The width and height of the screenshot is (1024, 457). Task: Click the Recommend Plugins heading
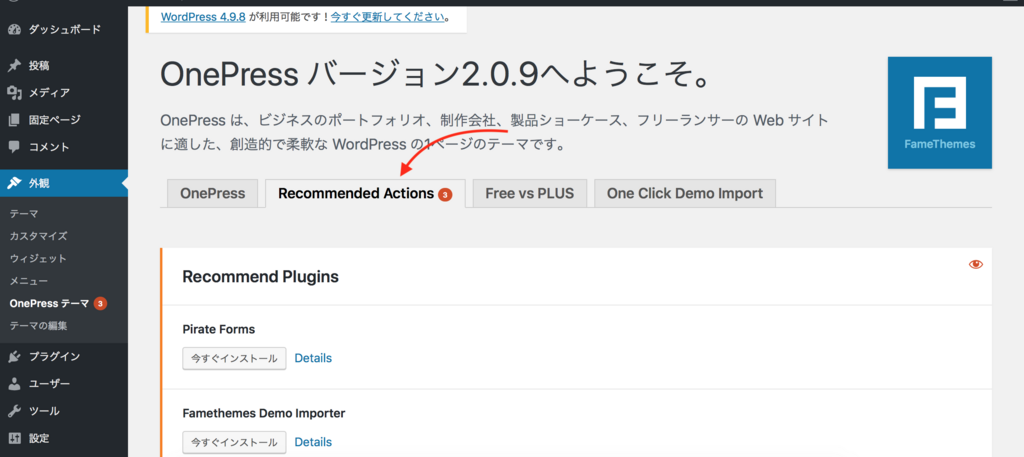(x=261, y=277)
